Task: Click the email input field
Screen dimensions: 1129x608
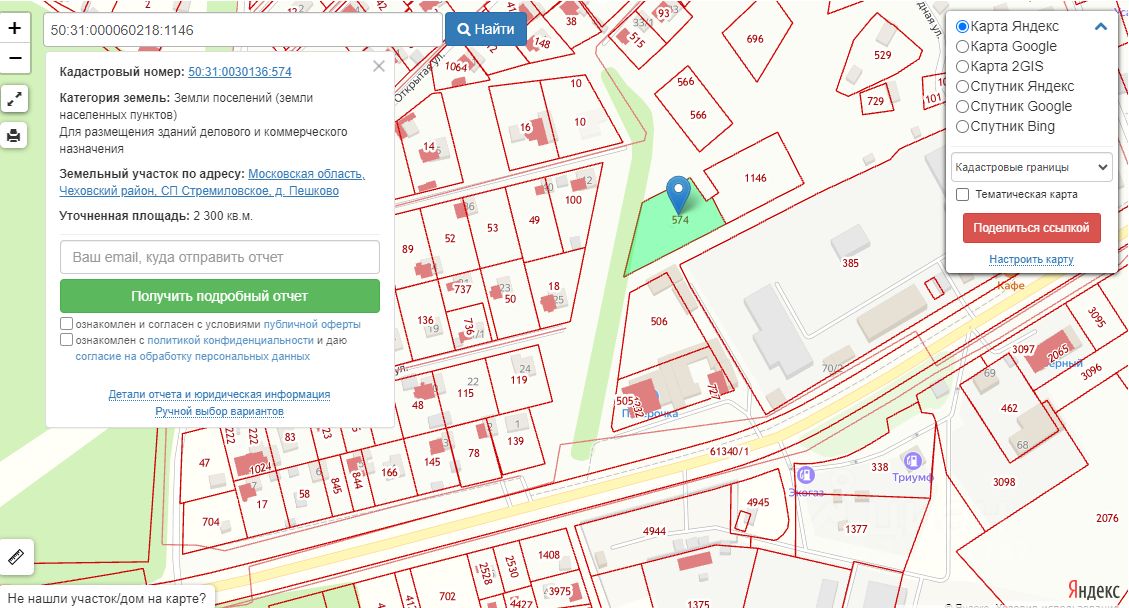Action: pos(219,257)
